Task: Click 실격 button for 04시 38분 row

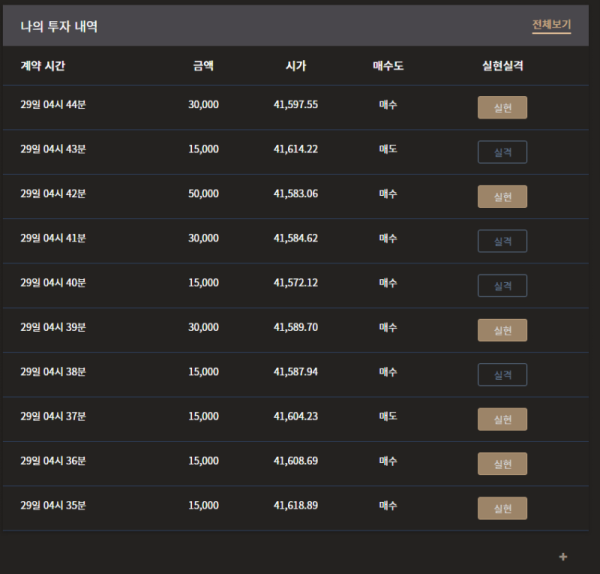Action: (x=502, y=375)
